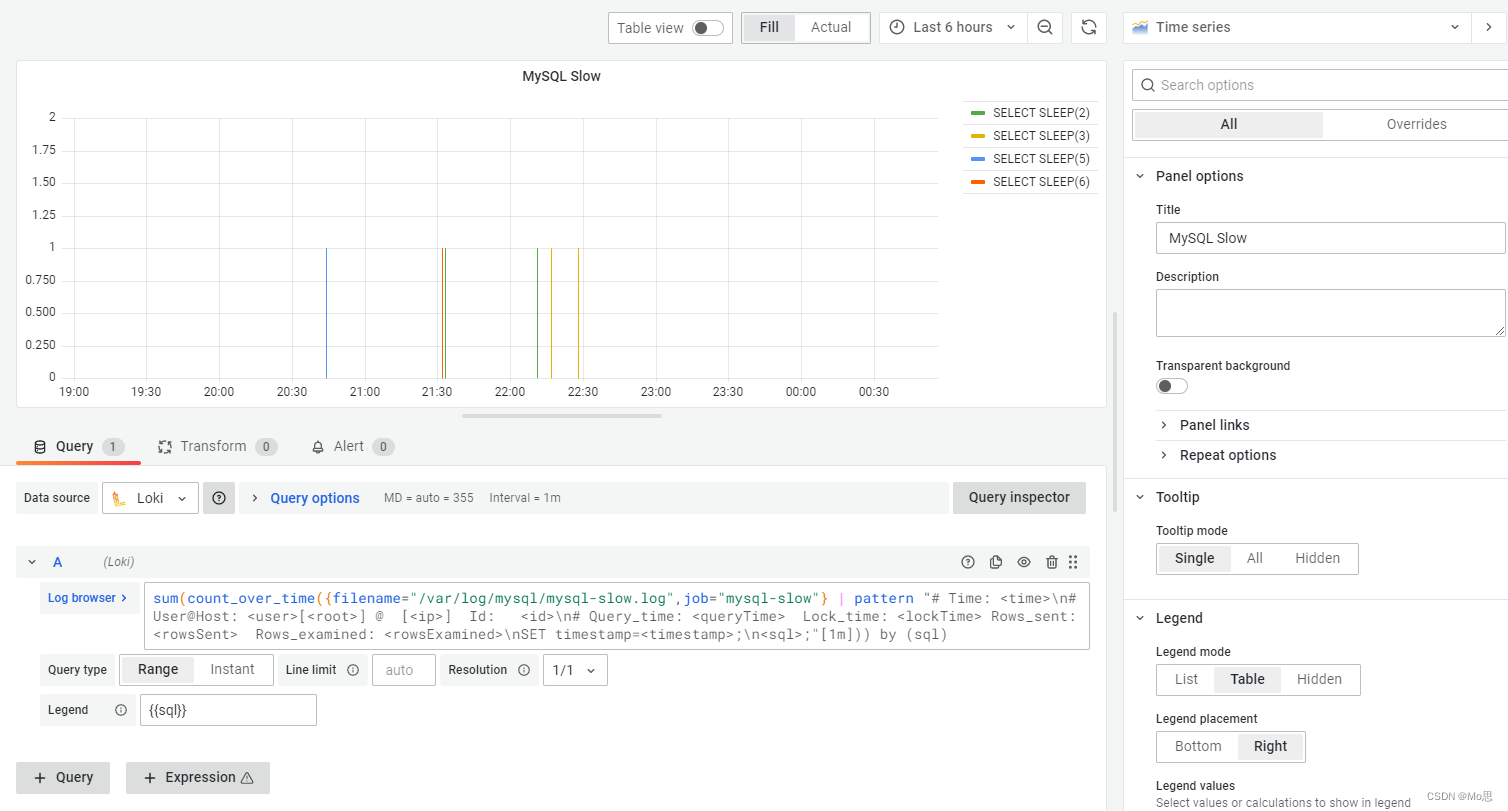Click SELECT SLEEP(5) legend entry
Image resolution: width=1508 pixels, height=811 pixels.
point(1041,159)
